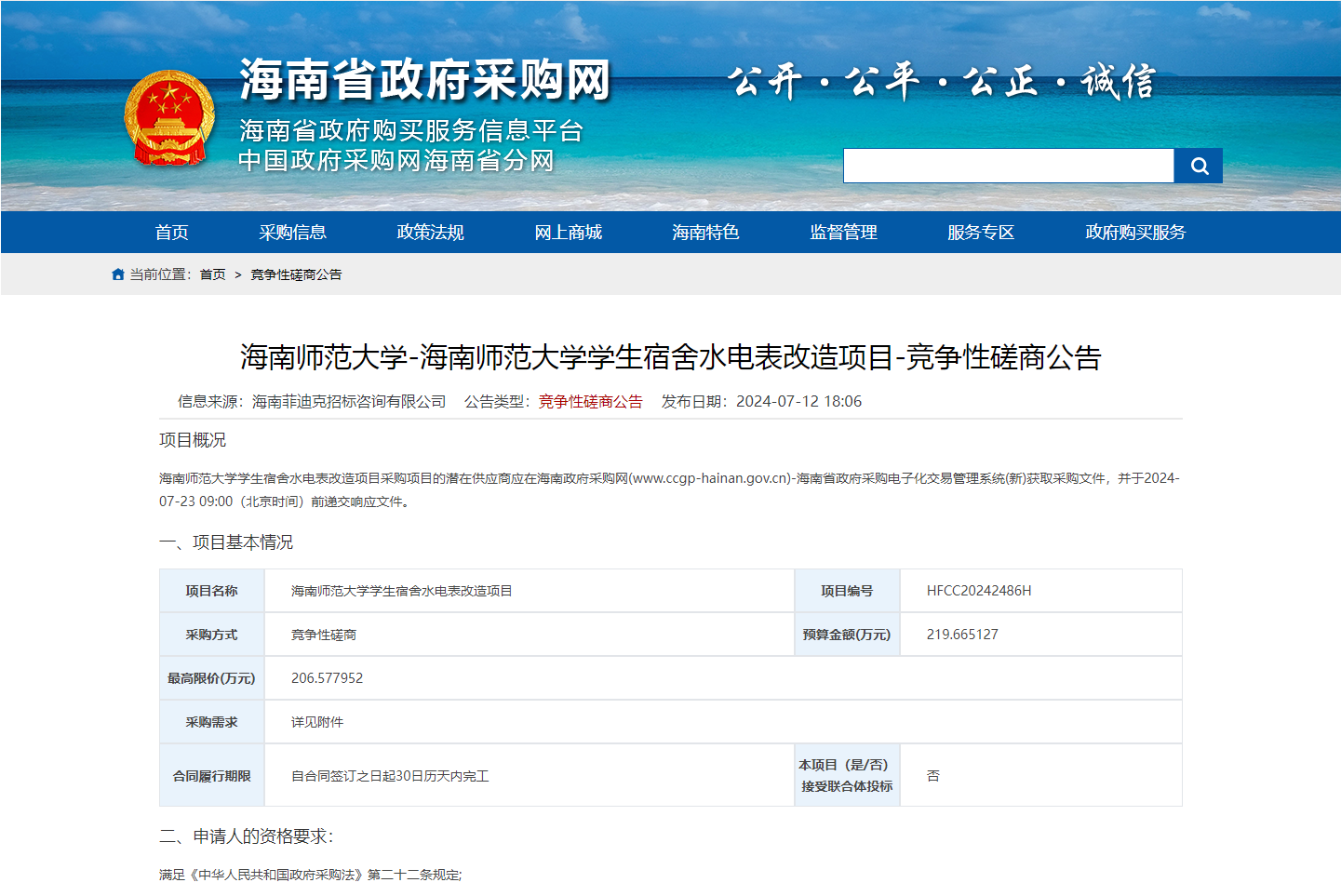
Task: Click the 二、申请人的资格要求 heading
Action: tap(246, 836)
